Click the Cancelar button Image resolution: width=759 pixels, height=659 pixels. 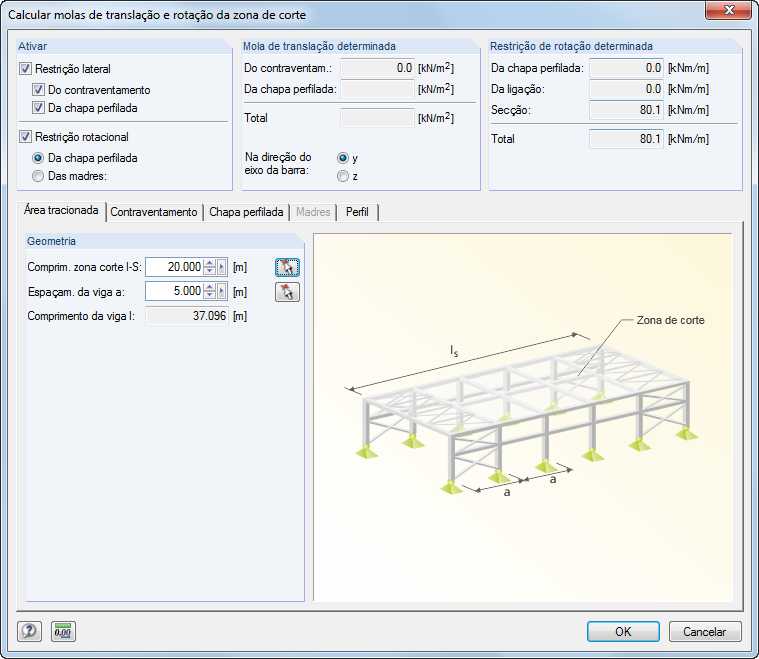[705, 631]
